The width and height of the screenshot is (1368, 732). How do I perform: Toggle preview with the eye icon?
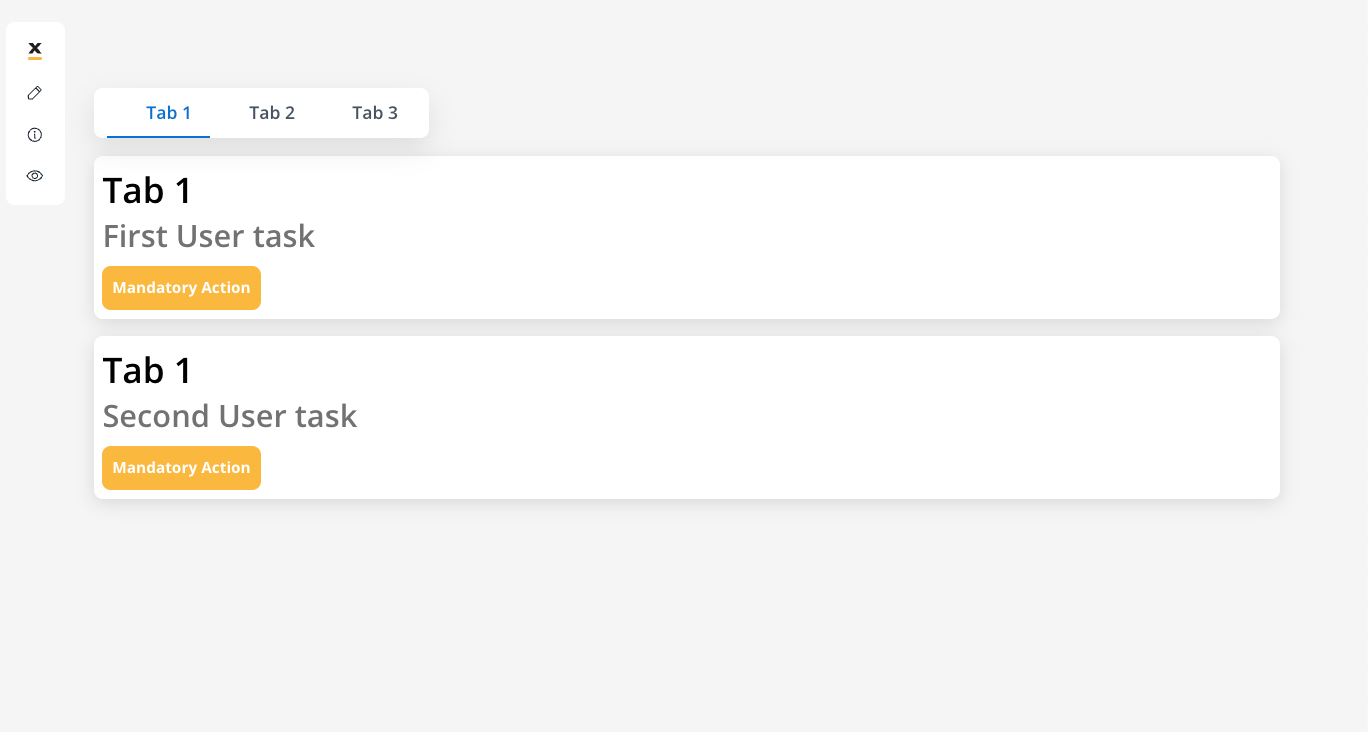(x=35, y=176)
